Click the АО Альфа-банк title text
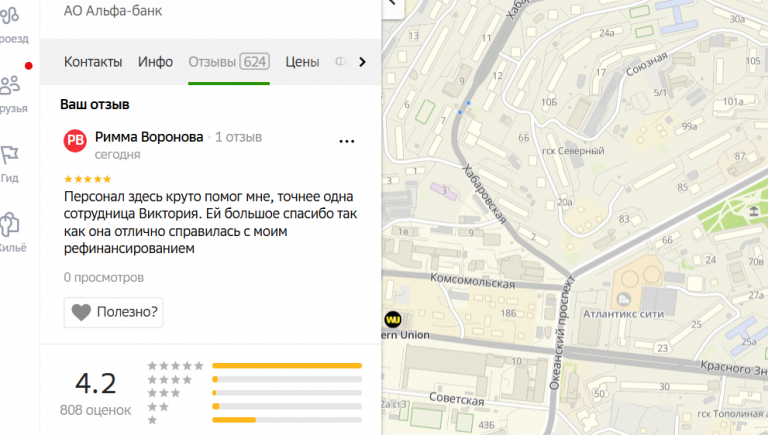768x435 pixels. pyautogui.click(x=113, y=11)
